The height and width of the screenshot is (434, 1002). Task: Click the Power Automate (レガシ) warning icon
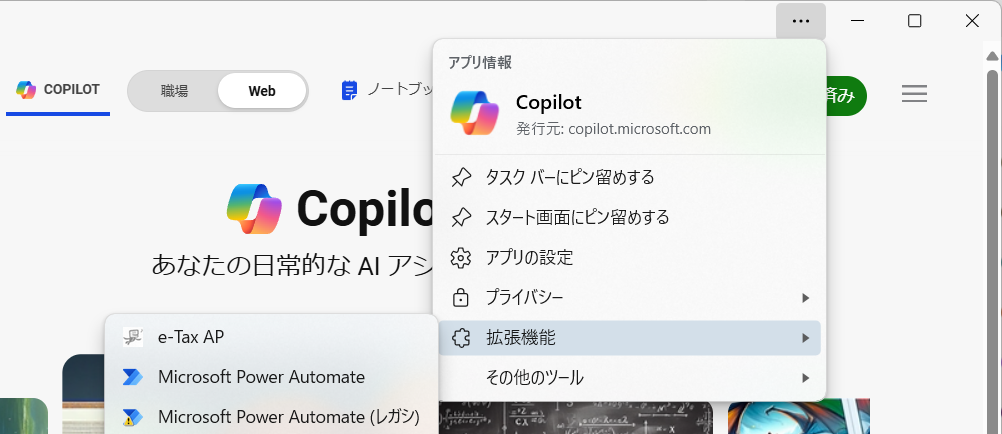pyautogui.click(x=133, y=417)
